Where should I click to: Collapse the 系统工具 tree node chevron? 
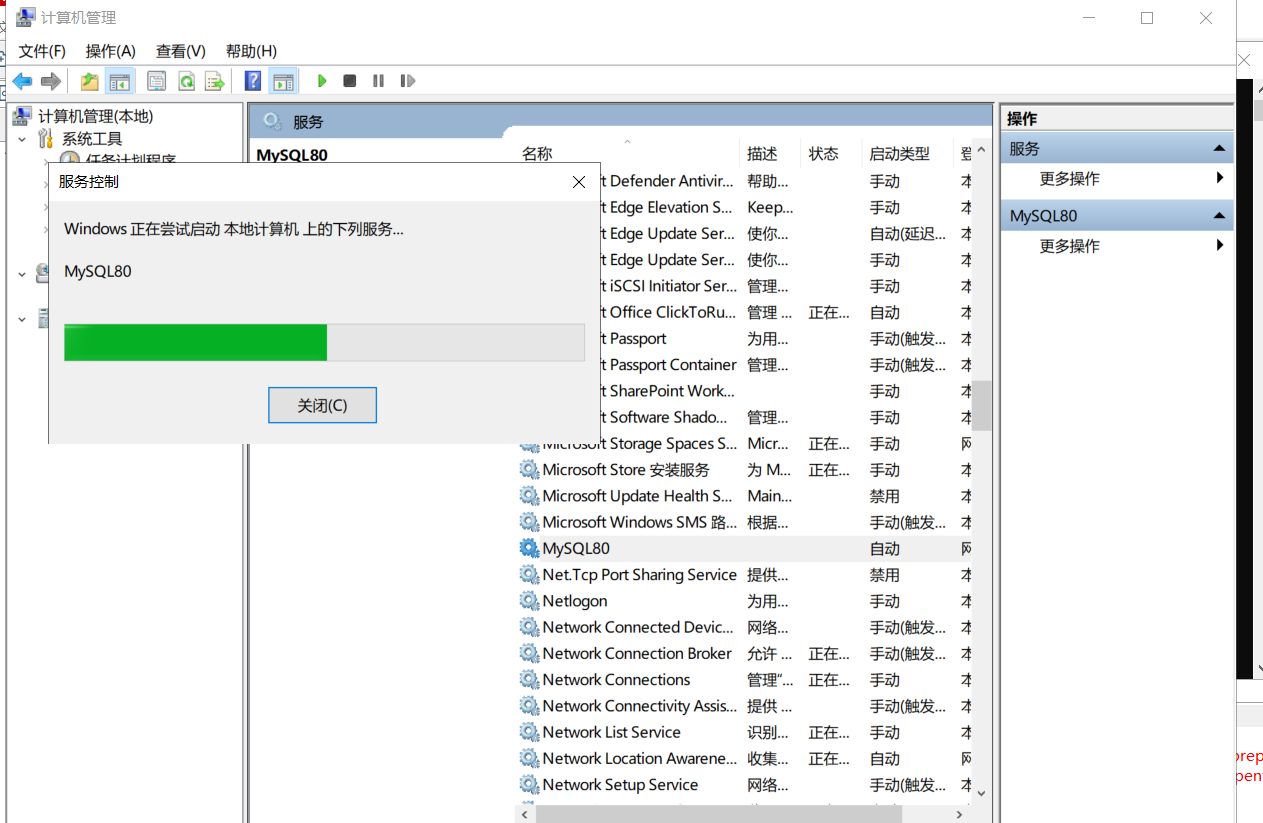coord(22,139)
